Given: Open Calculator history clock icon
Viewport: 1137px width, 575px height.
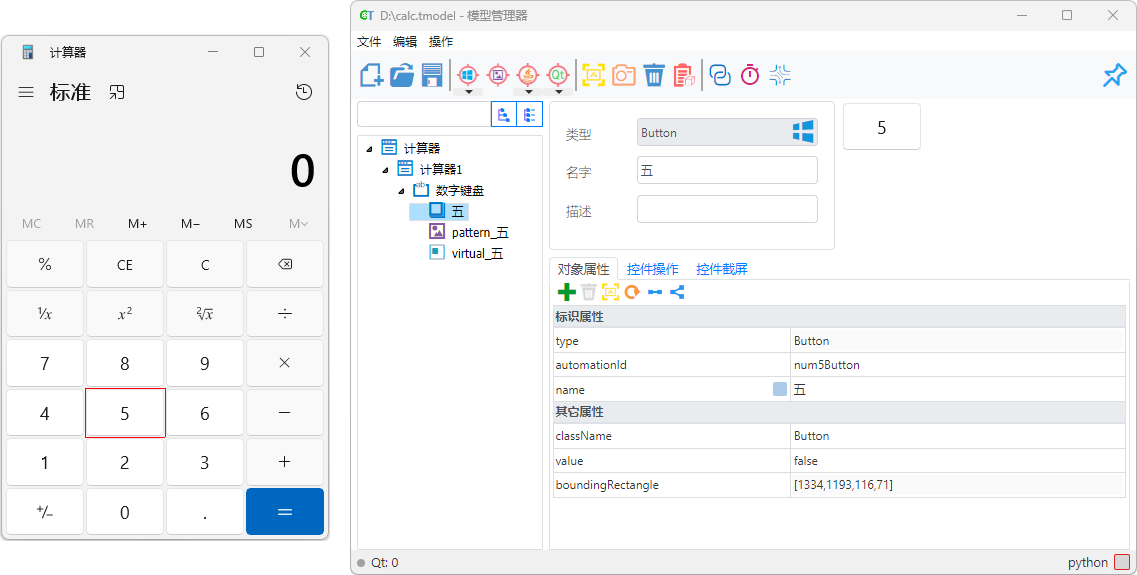Looking at the screenshot, I should pos(304,92).
